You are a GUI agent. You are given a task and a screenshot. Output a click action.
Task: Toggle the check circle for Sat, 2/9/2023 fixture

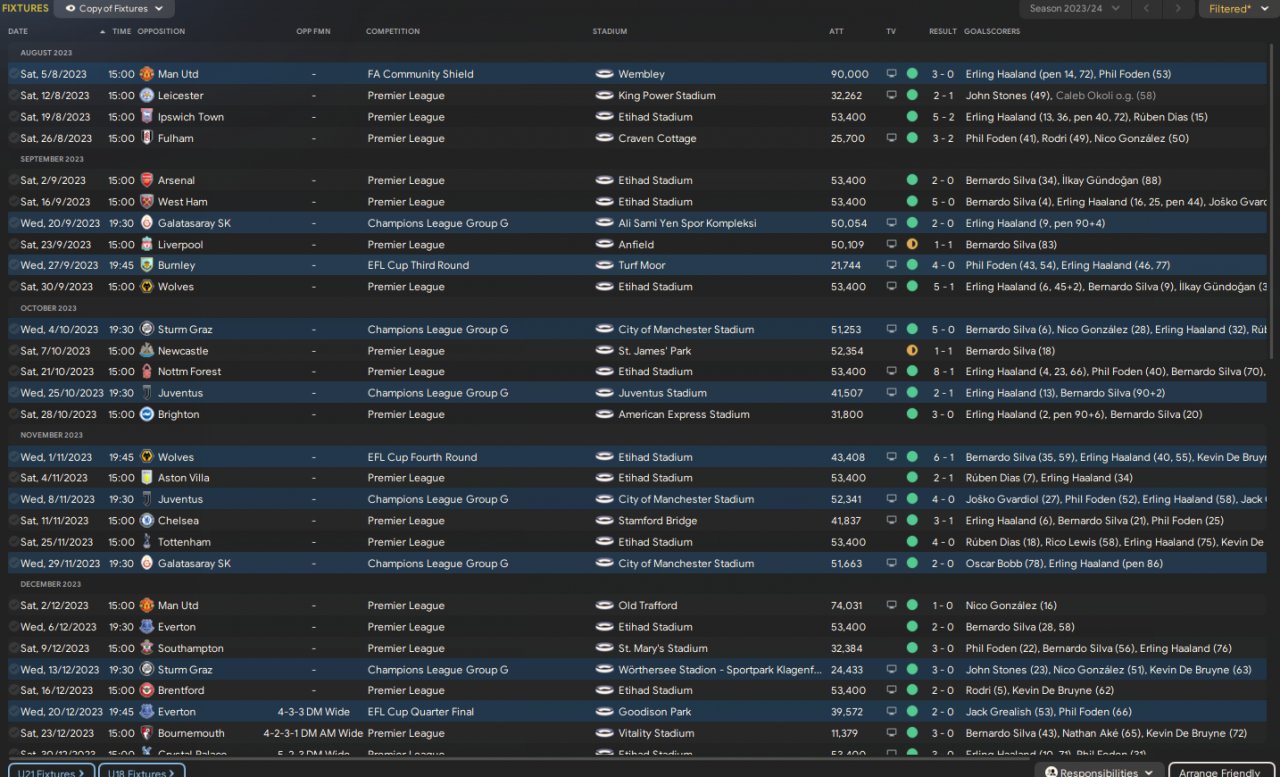14,181
